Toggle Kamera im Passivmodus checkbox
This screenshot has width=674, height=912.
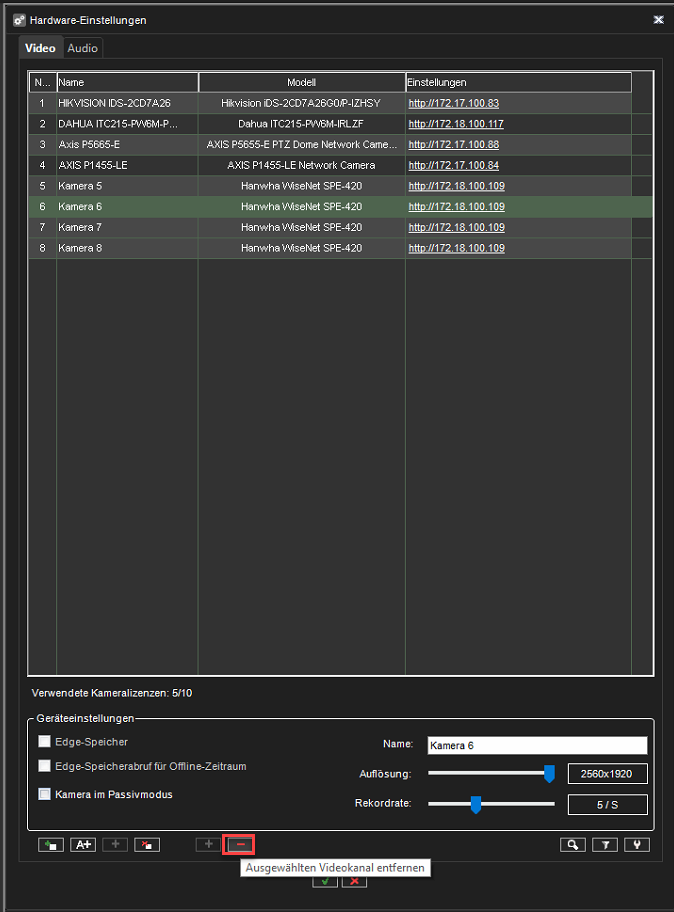click(44, 794)
